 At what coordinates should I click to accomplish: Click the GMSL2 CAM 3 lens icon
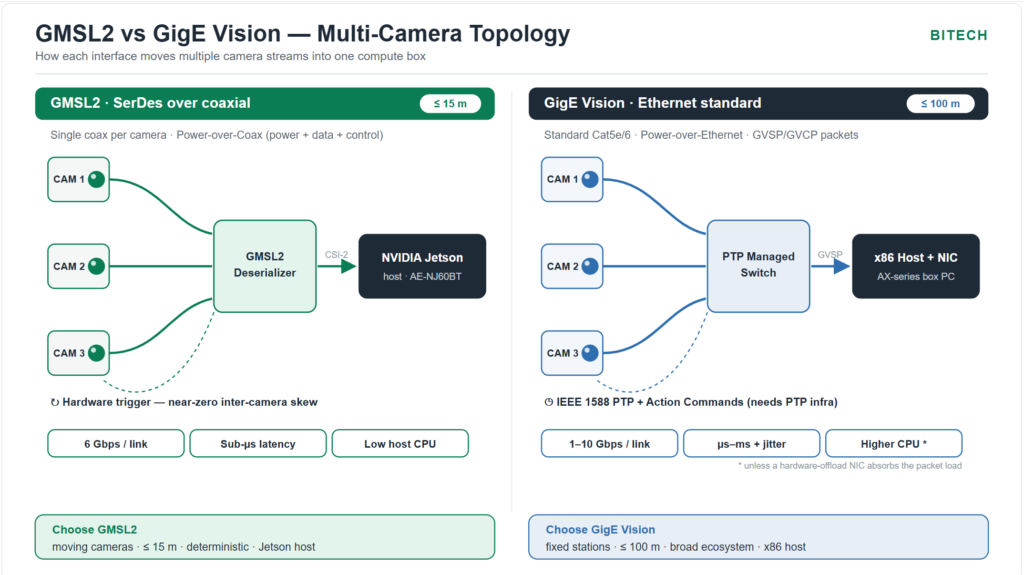pos(97,353)
